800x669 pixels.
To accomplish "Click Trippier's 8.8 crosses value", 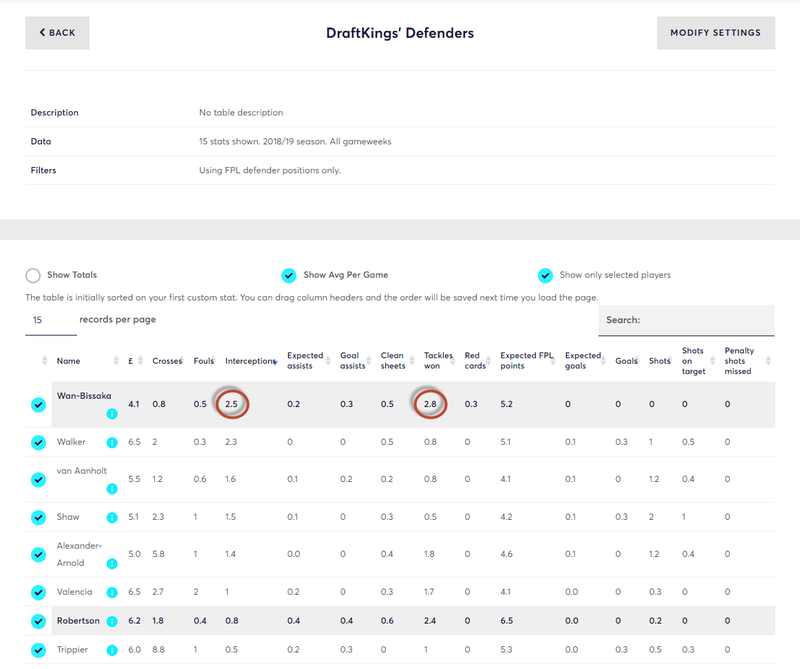I will (x=158, y=650).
